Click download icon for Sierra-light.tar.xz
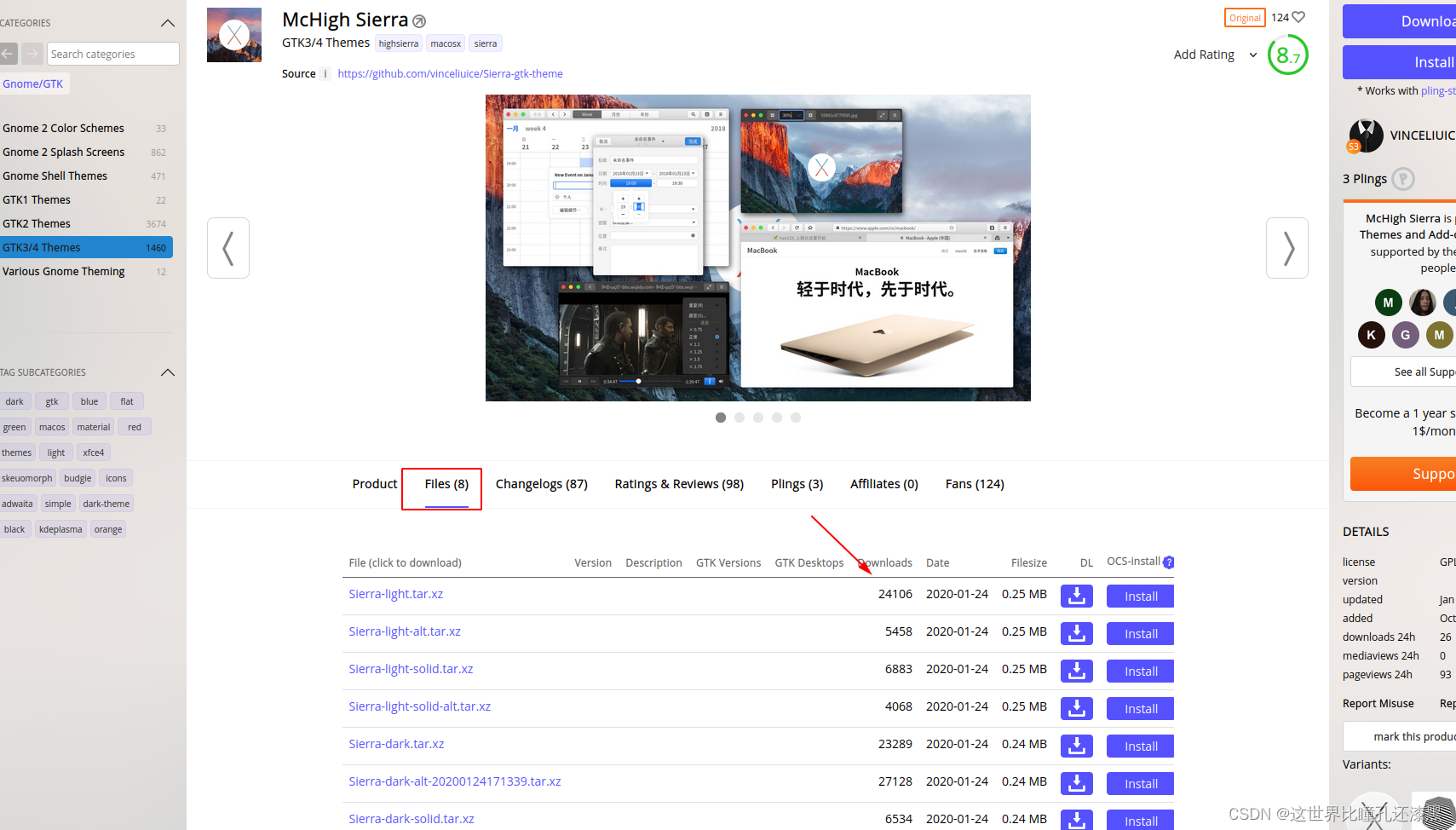The height and width of the screenshot is (830, 1456). [1076, 596]
